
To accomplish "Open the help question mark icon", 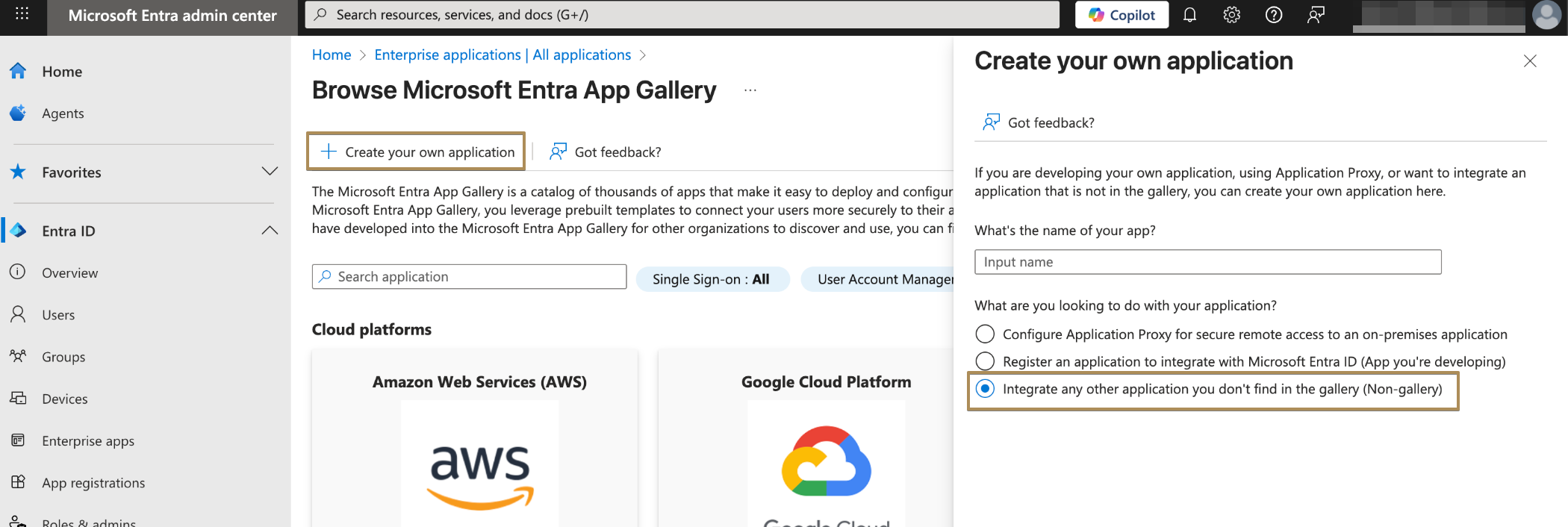I will pyautogui.click(x=1273, y=15).
